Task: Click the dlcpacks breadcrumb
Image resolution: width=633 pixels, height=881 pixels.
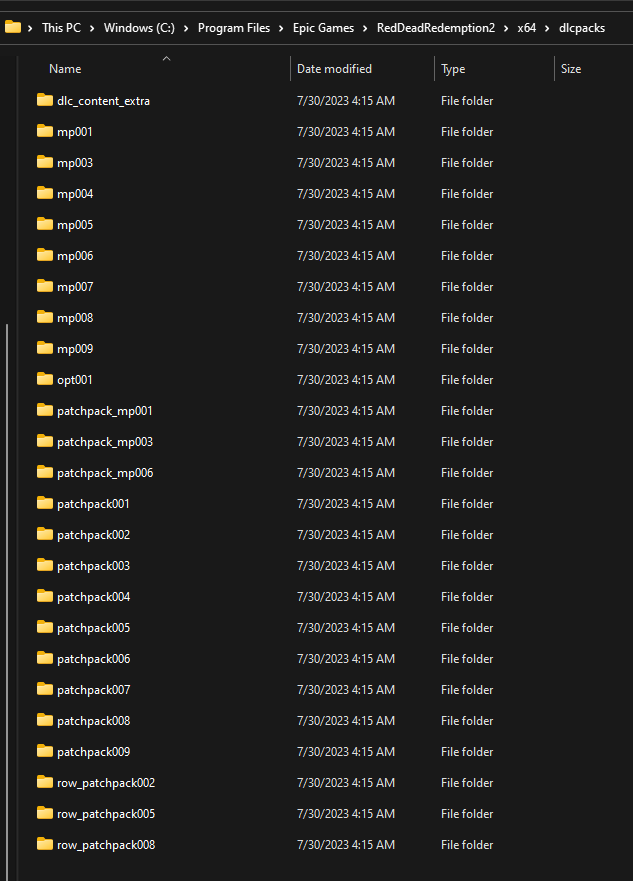Action: tap(582, 28)
